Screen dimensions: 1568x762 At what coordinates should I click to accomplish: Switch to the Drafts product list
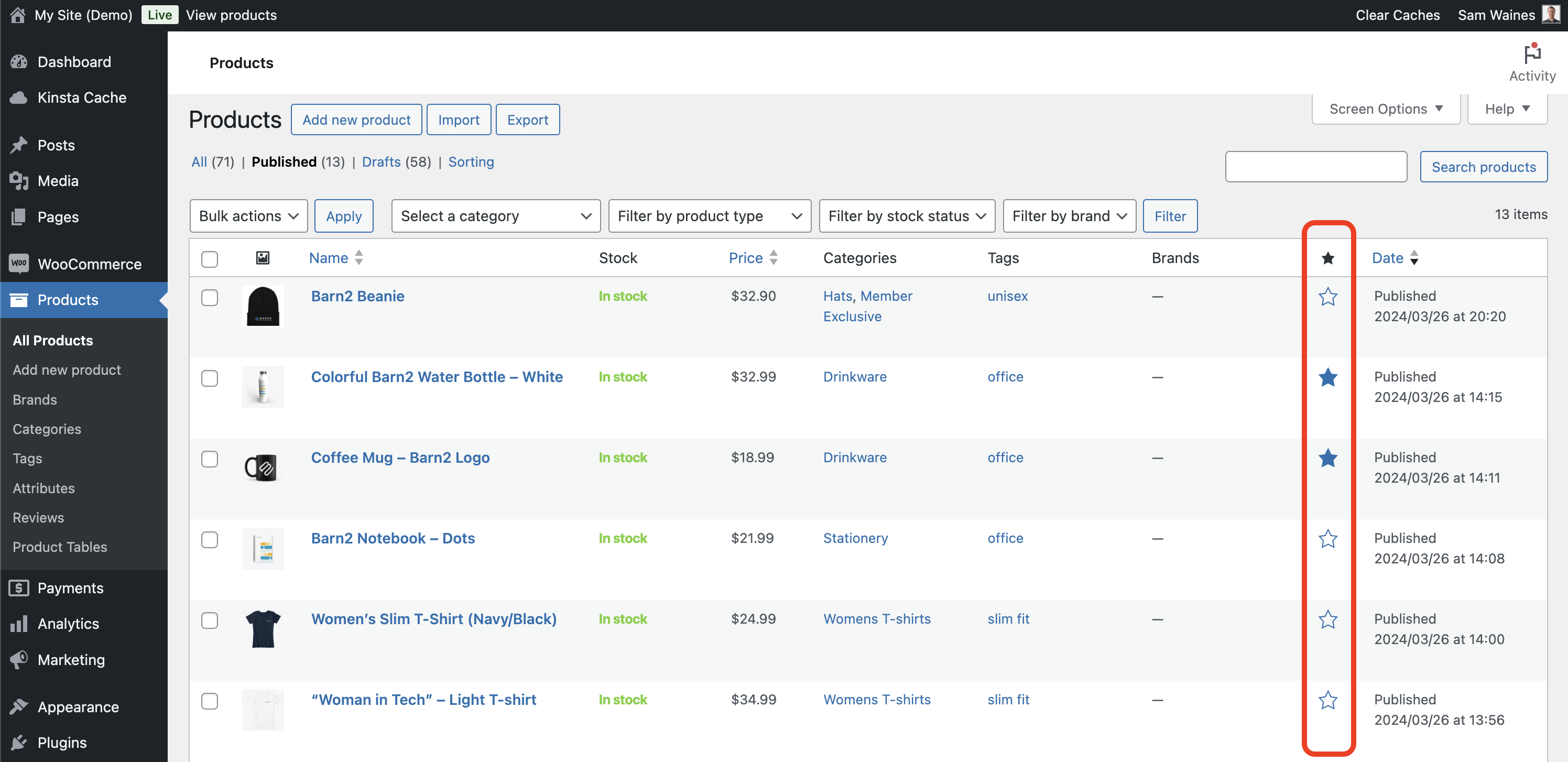pos(382,162)
